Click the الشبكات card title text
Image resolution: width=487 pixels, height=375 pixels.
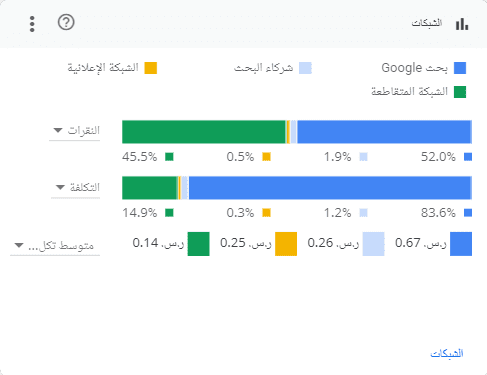click(x=427, y=23)
